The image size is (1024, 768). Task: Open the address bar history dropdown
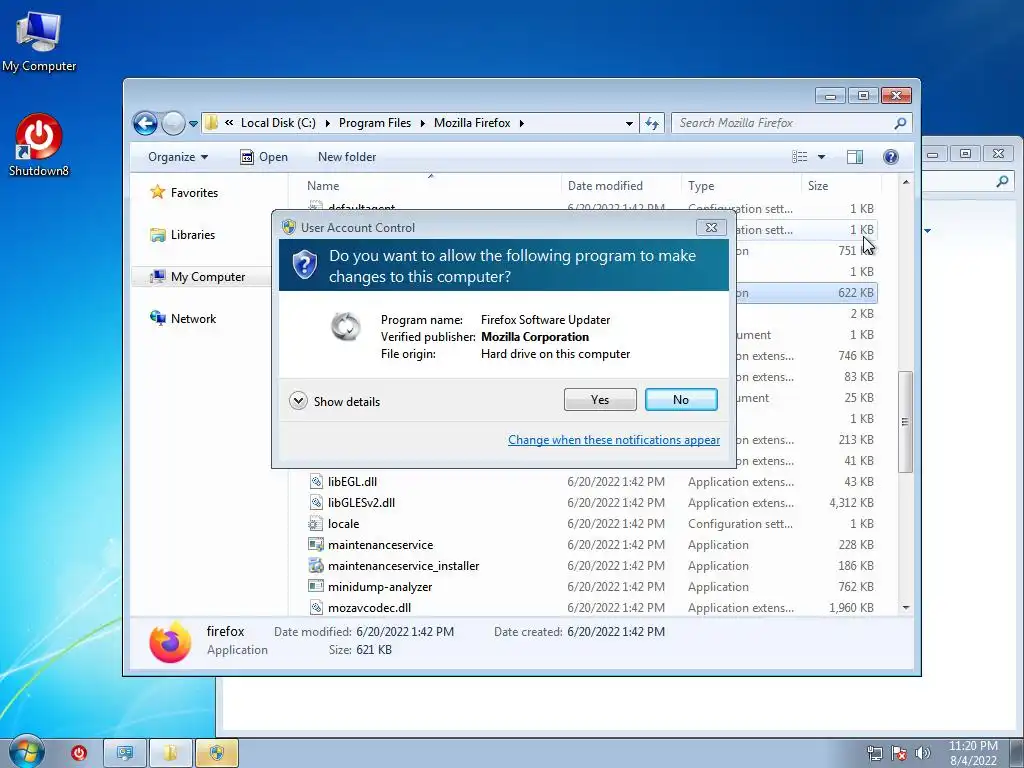629,123
